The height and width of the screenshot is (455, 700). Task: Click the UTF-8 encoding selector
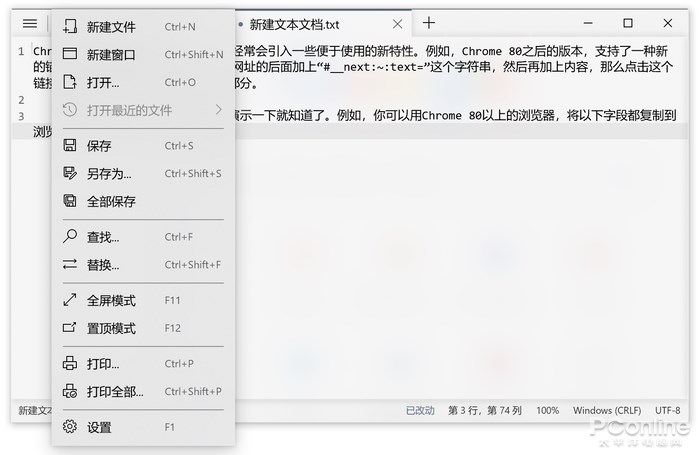[x=668, y=410]
